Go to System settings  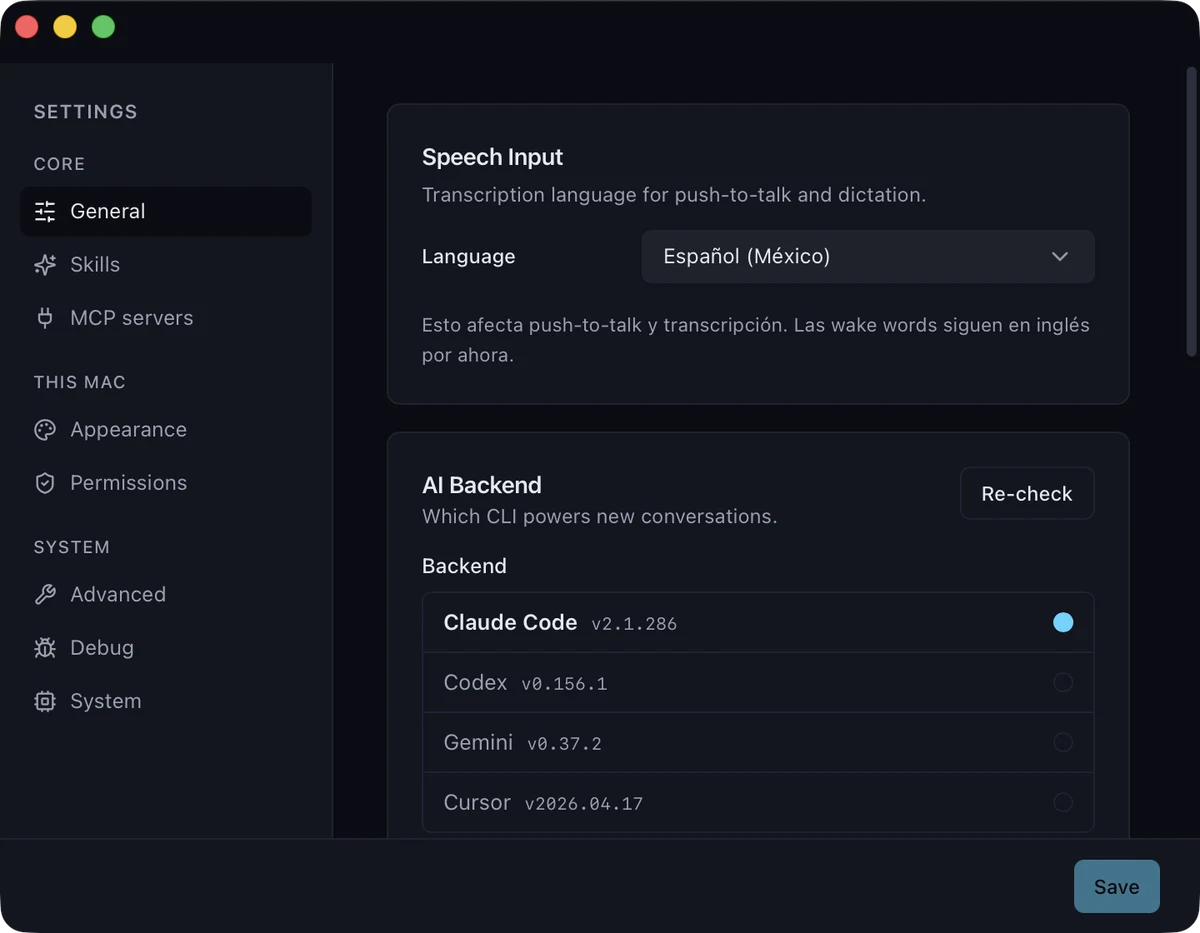(166, 701)
